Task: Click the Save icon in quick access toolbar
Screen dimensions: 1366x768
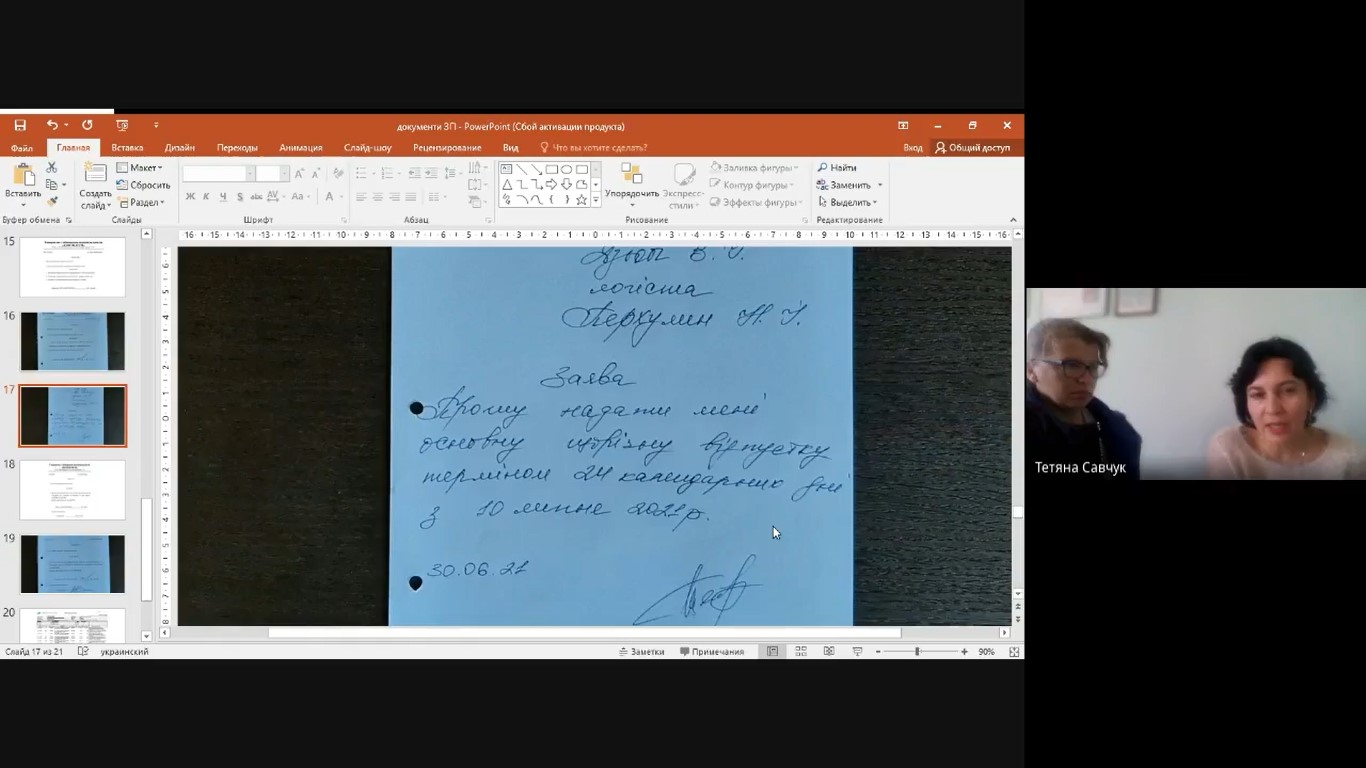Action: tap(20, 126)
